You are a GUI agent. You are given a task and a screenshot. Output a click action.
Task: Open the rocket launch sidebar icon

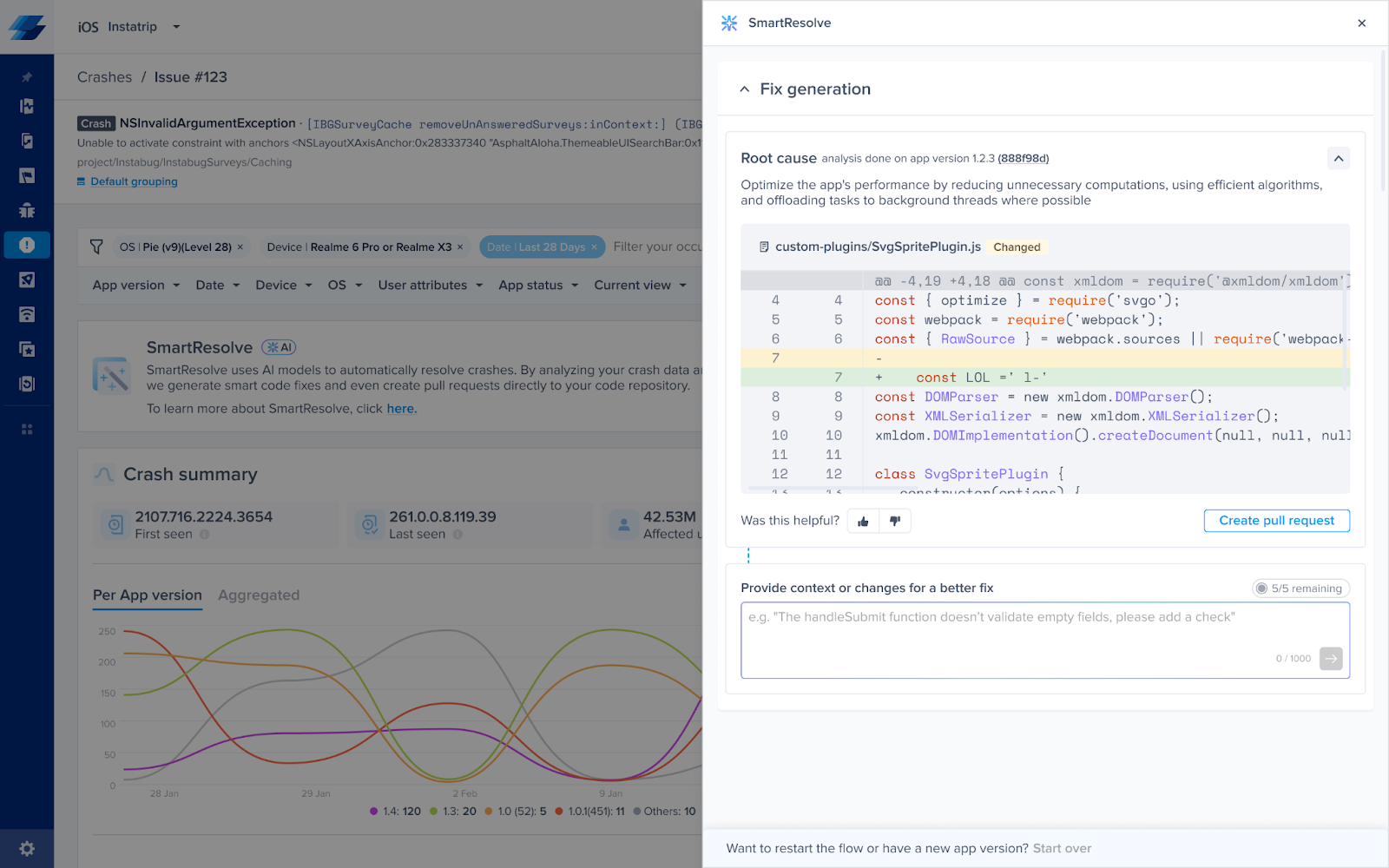(x=27, y=279)
